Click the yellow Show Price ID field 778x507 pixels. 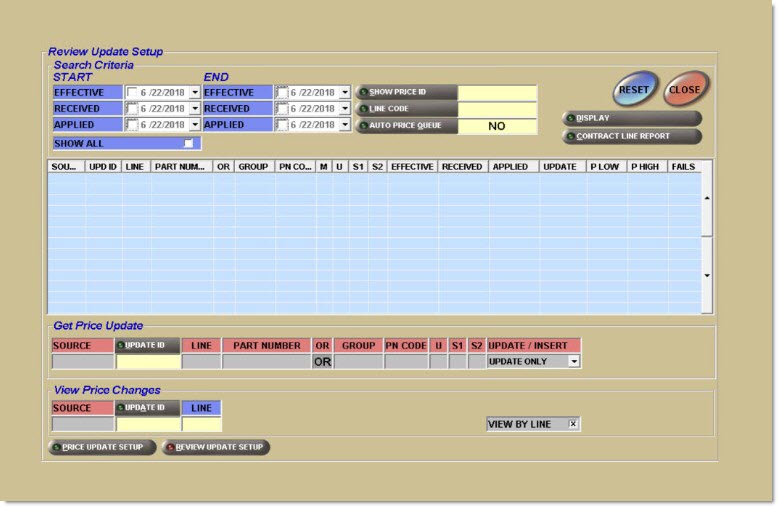pos(497,93)
